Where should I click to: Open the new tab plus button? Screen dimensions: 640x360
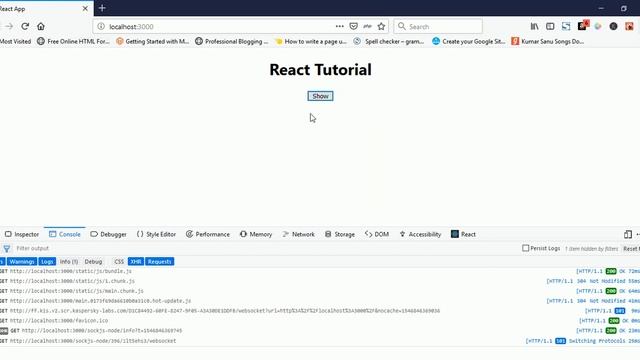click(x=102, y=8)
